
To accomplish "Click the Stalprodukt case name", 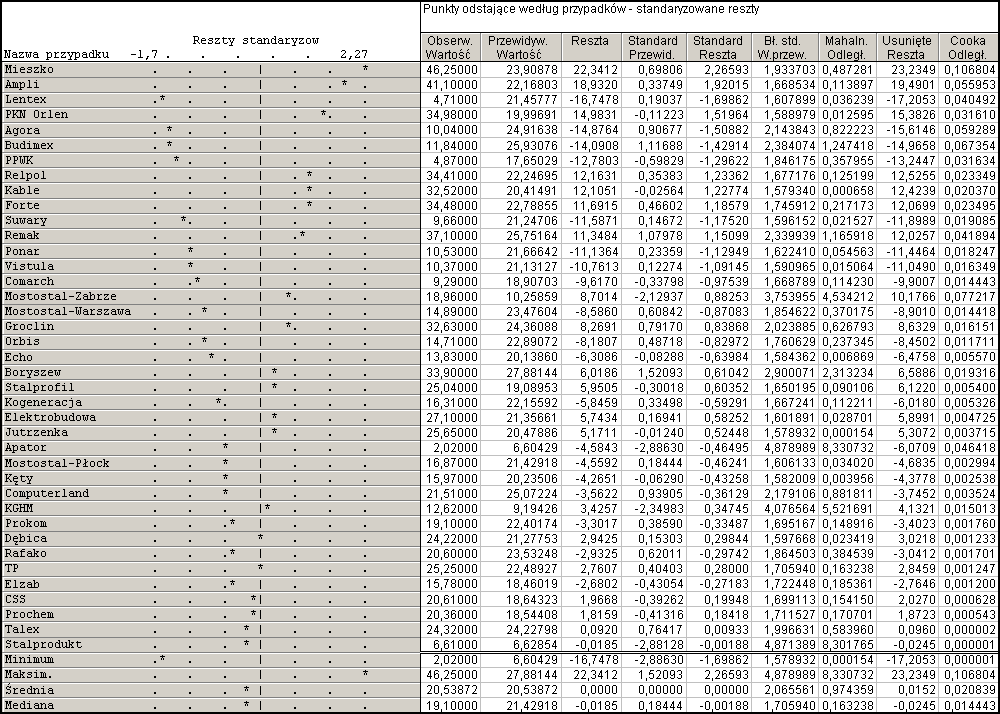I will [43, 645].
